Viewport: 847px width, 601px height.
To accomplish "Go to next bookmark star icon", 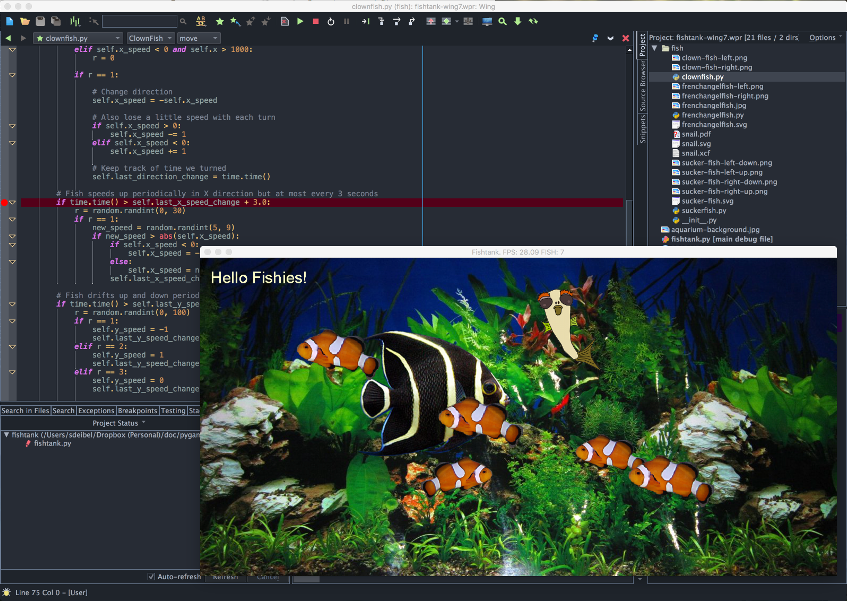I will pos(266,22).
